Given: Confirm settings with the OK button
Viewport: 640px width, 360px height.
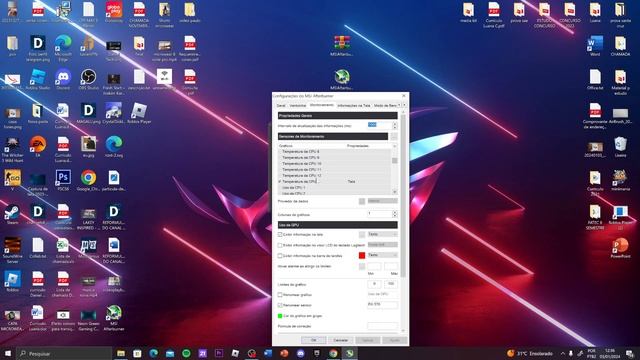Looking at the screenshot, I should 313,340.
